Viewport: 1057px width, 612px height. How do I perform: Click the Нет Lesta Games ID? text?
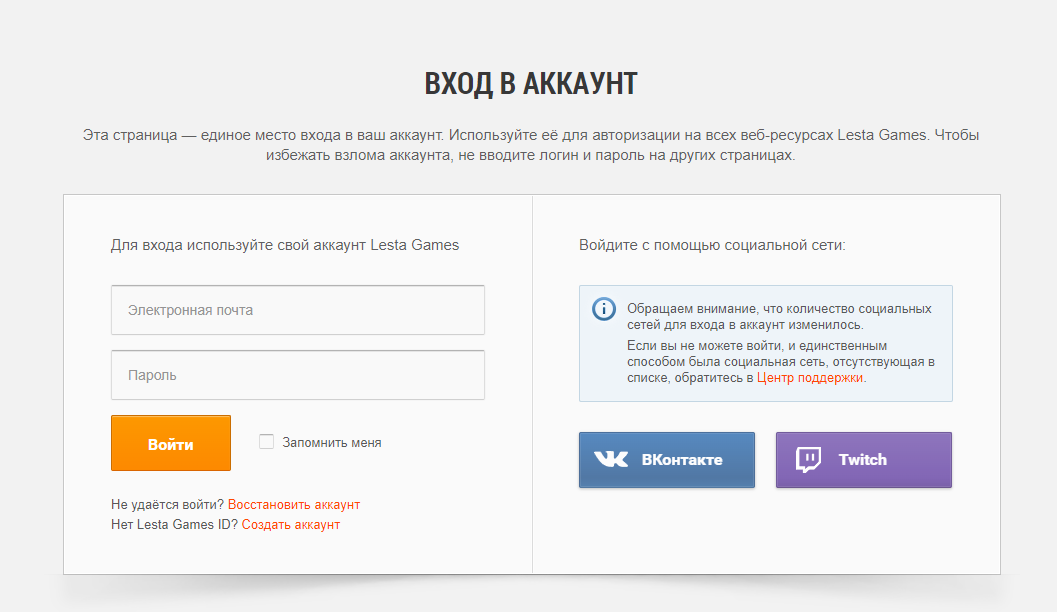pos(174,525)
